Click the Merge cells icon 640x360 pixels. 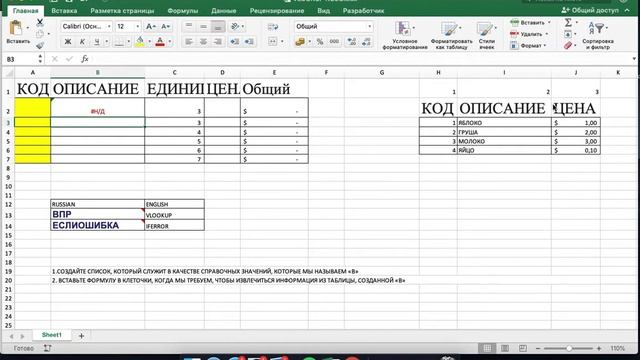point(273,42)
